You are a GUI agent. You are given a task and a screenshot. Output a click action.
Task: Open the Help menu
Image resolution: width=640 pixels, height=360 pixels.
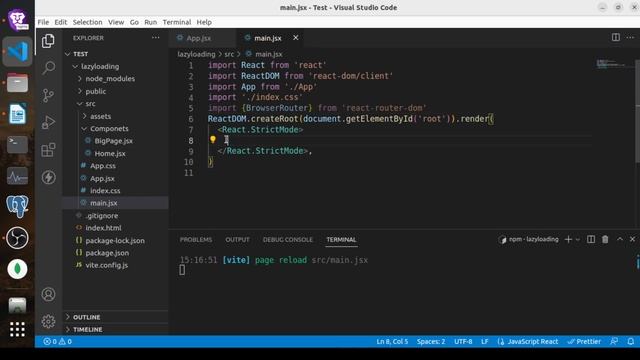(x=204, y=22)
